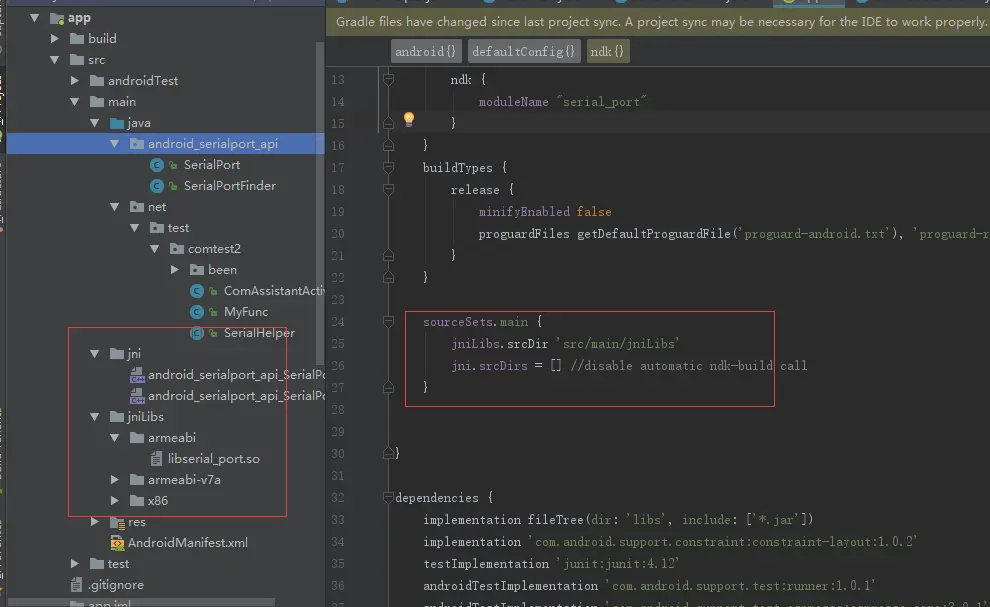Expand the res folder arrow
The height and width of the screenshot is (607, 990).
click(95, 522)
